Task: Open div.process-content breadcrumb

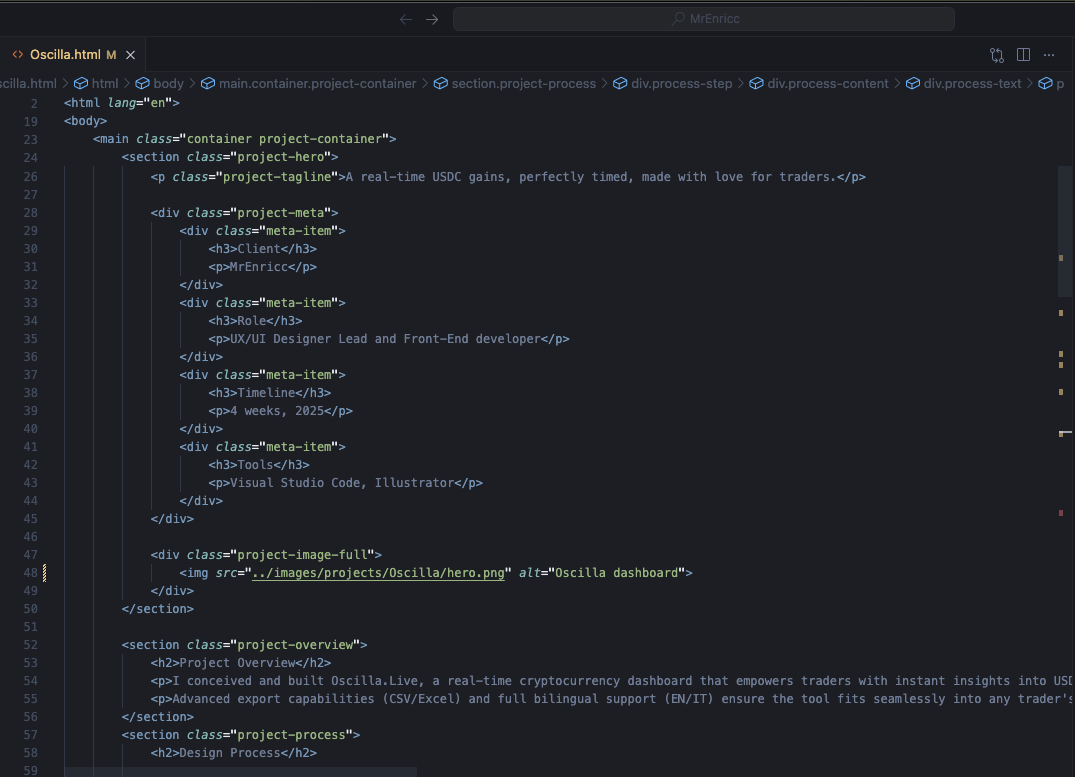Action: click(x=828, y=84)
